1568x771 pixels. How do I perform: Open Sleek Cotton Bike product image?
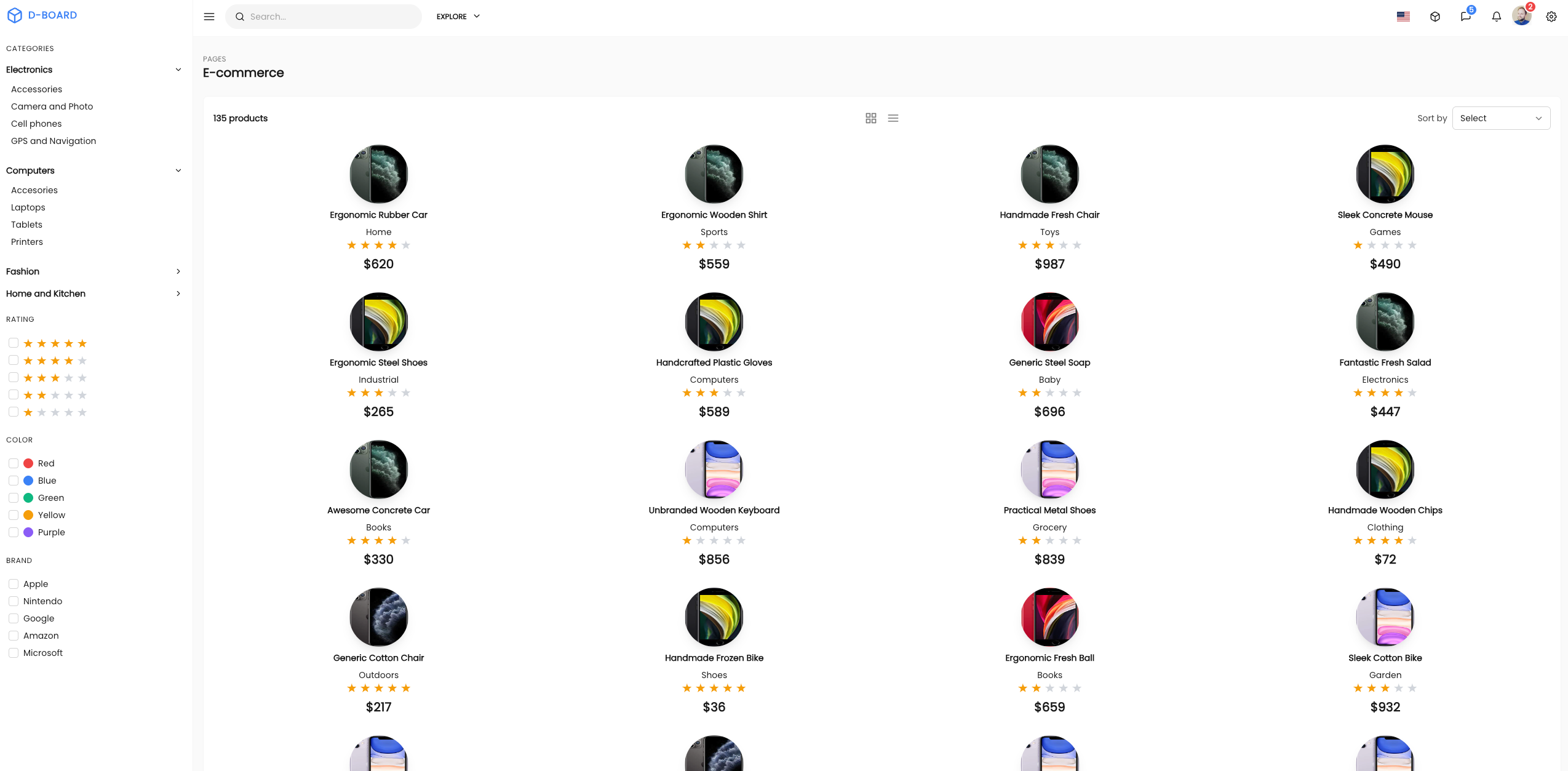(1385, 617)
